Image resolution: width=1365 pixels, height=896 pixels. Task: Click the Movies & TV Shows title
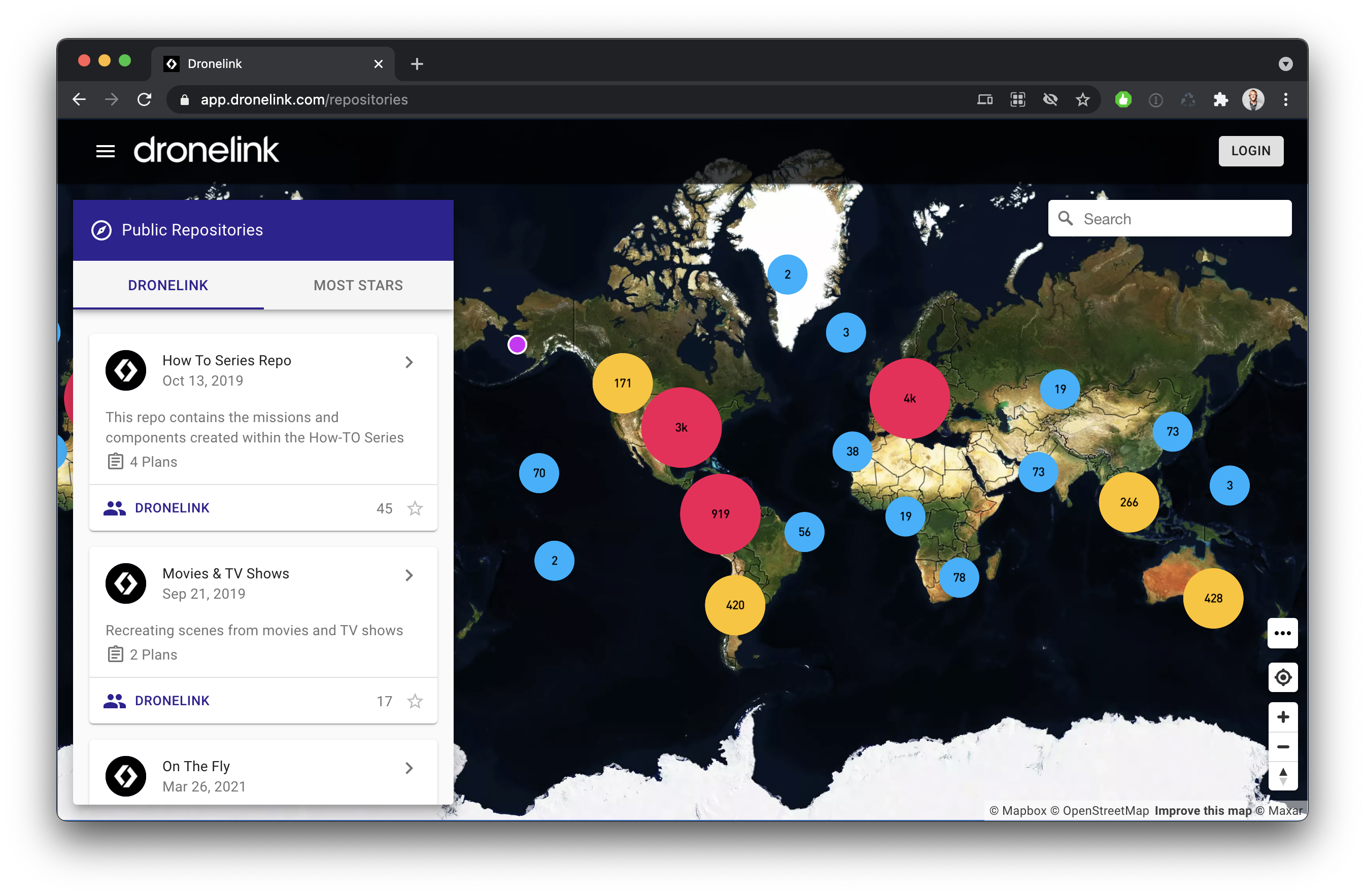[225, 573]
